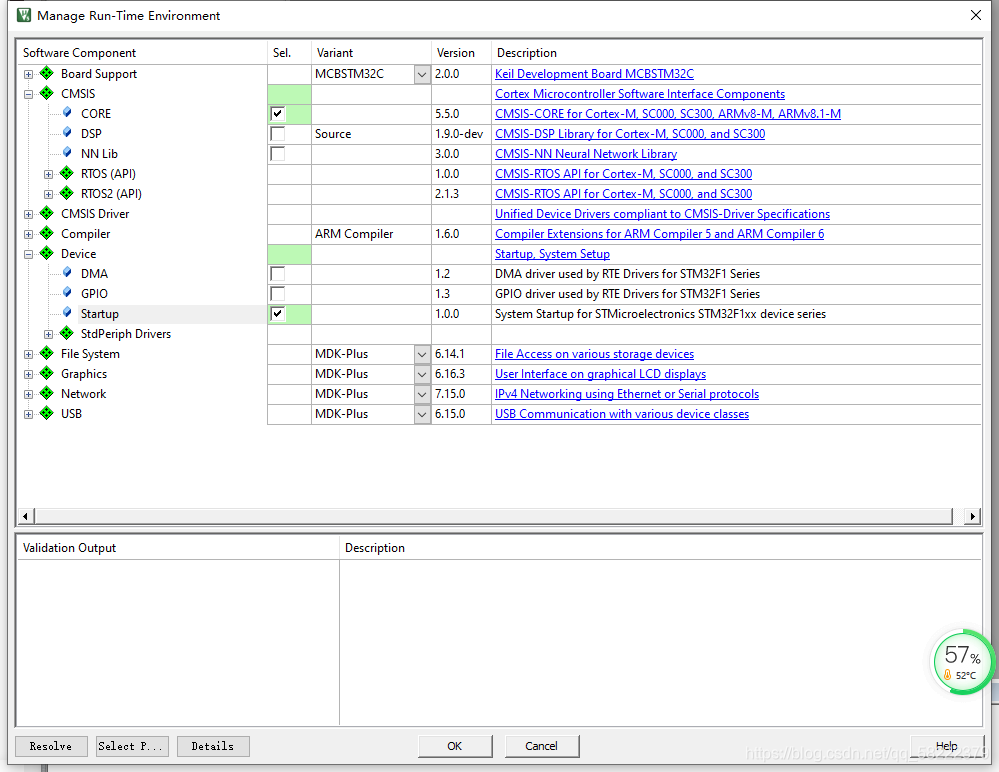Open the CMSIS-DSP Library description link

point(630,134)
